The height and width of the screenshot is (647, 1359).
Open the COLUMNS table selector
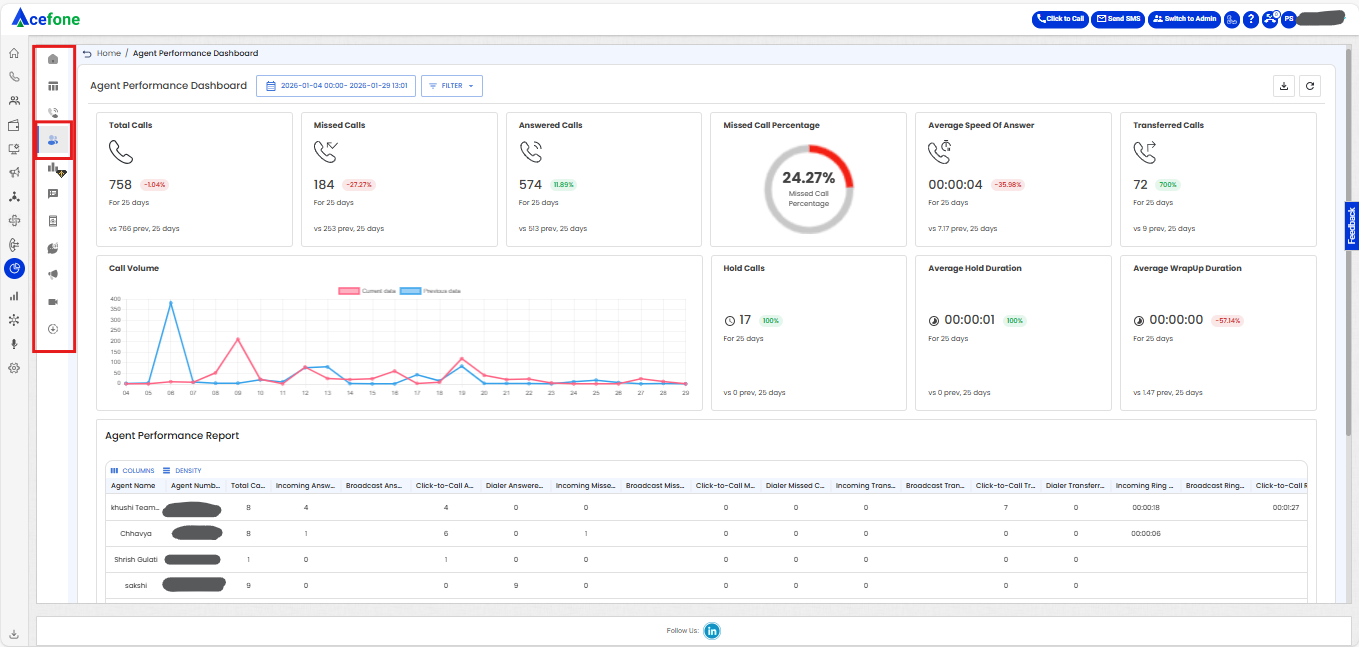point(133,470)
